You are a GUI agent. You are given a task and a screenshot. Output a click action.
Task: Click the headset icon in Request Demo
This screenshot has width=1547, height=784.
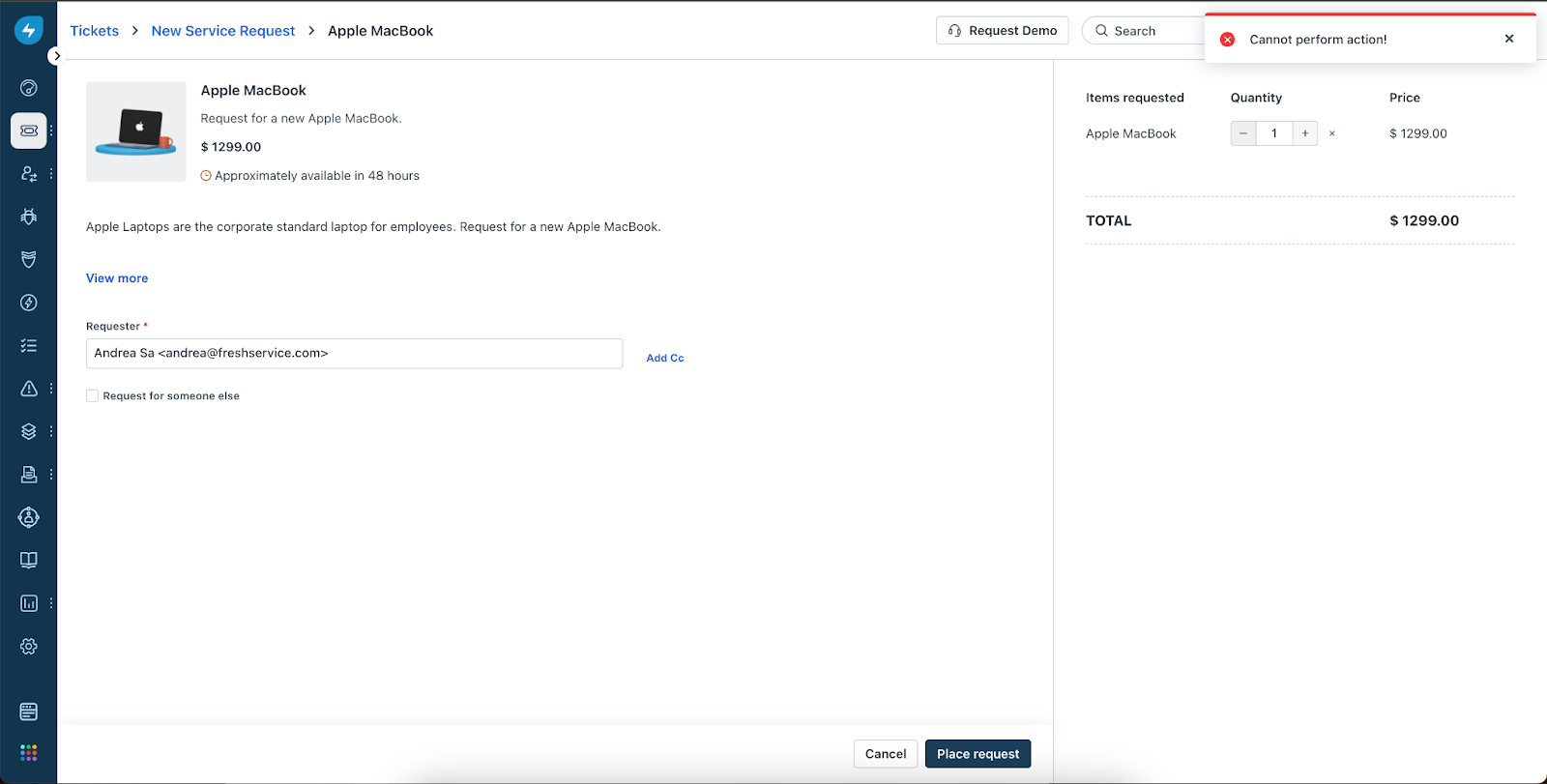tap(954, 31)
